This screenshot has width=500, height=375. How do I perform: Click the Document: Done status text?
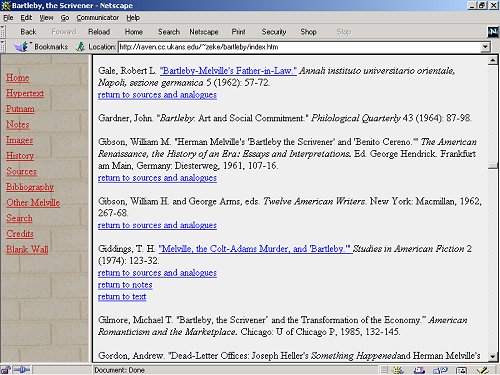(x=119, y=370)
